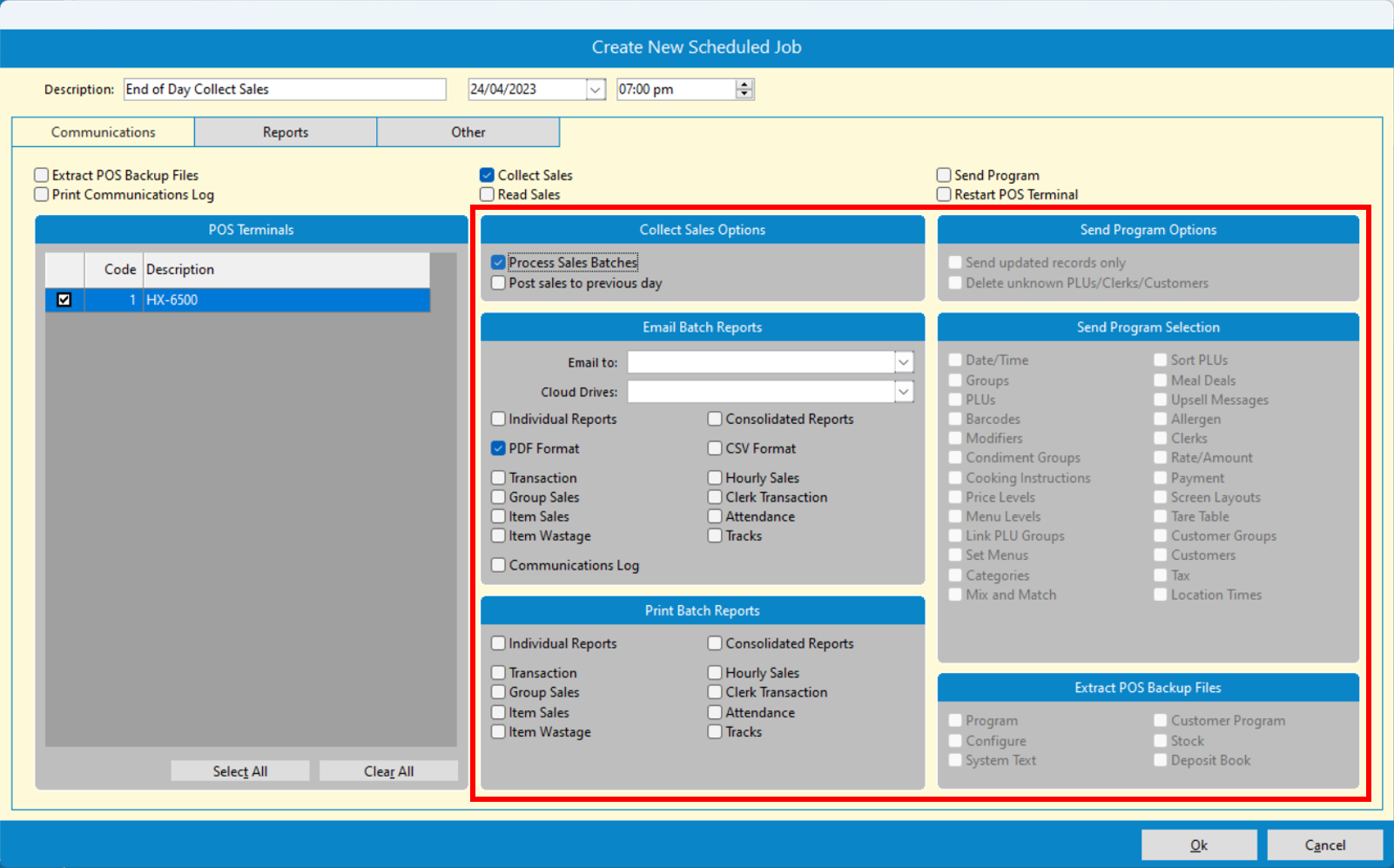This screenshot has width=1394, height=868.
Task: Untick the HX-6500 terminal row checkbox
Action: (x=64, y=299)
